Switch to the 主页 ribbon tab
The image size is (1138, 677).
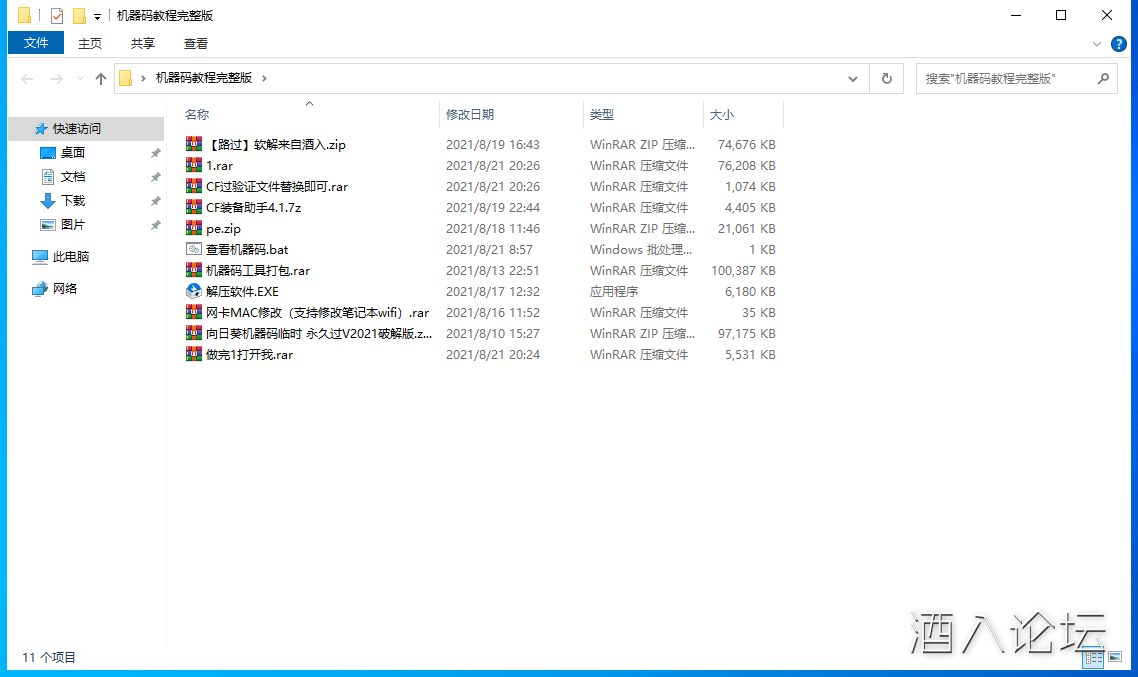(90, 44)
